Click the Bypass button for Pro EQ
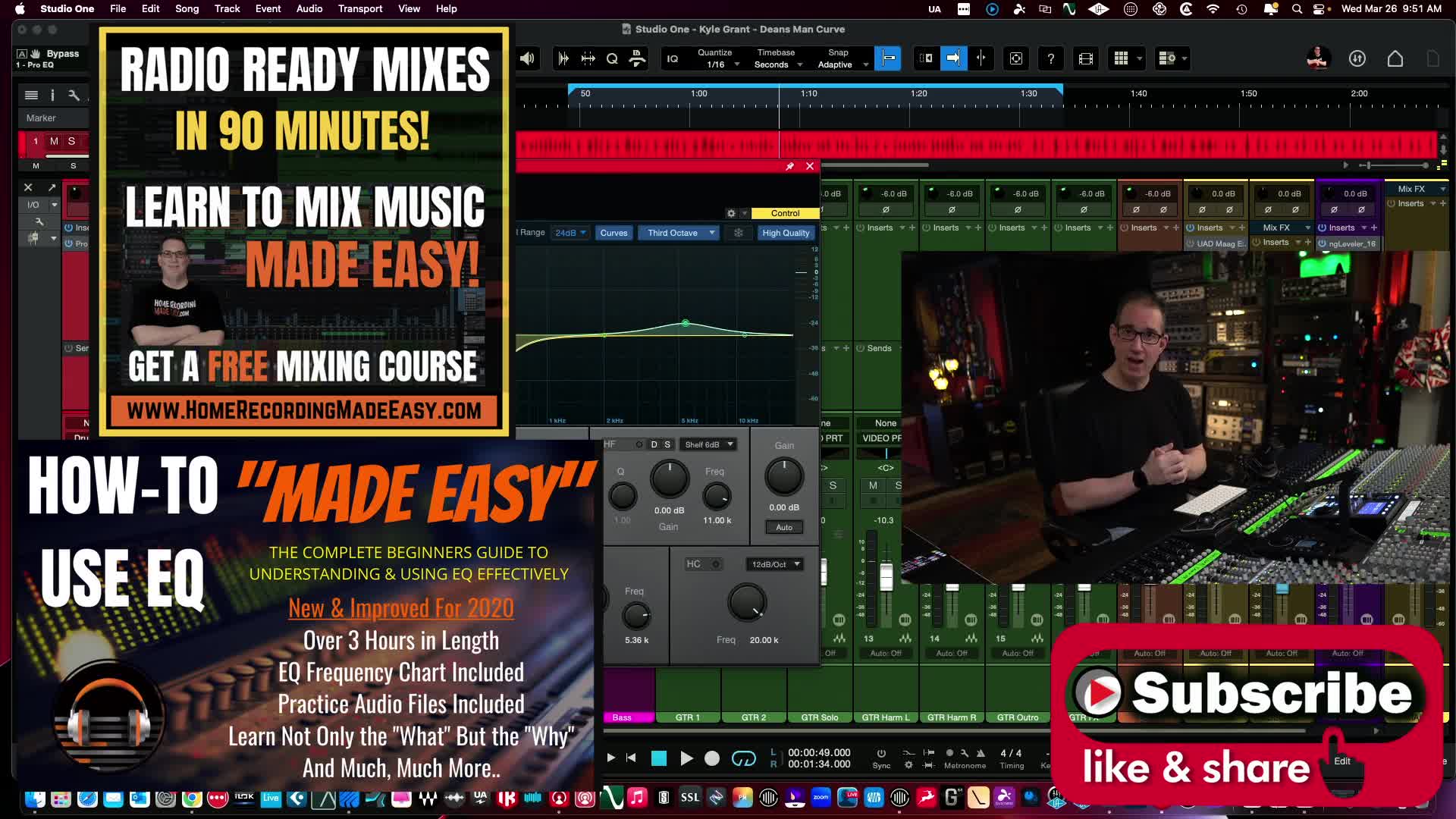1456x819 pixels. click(x=62, y=54)
